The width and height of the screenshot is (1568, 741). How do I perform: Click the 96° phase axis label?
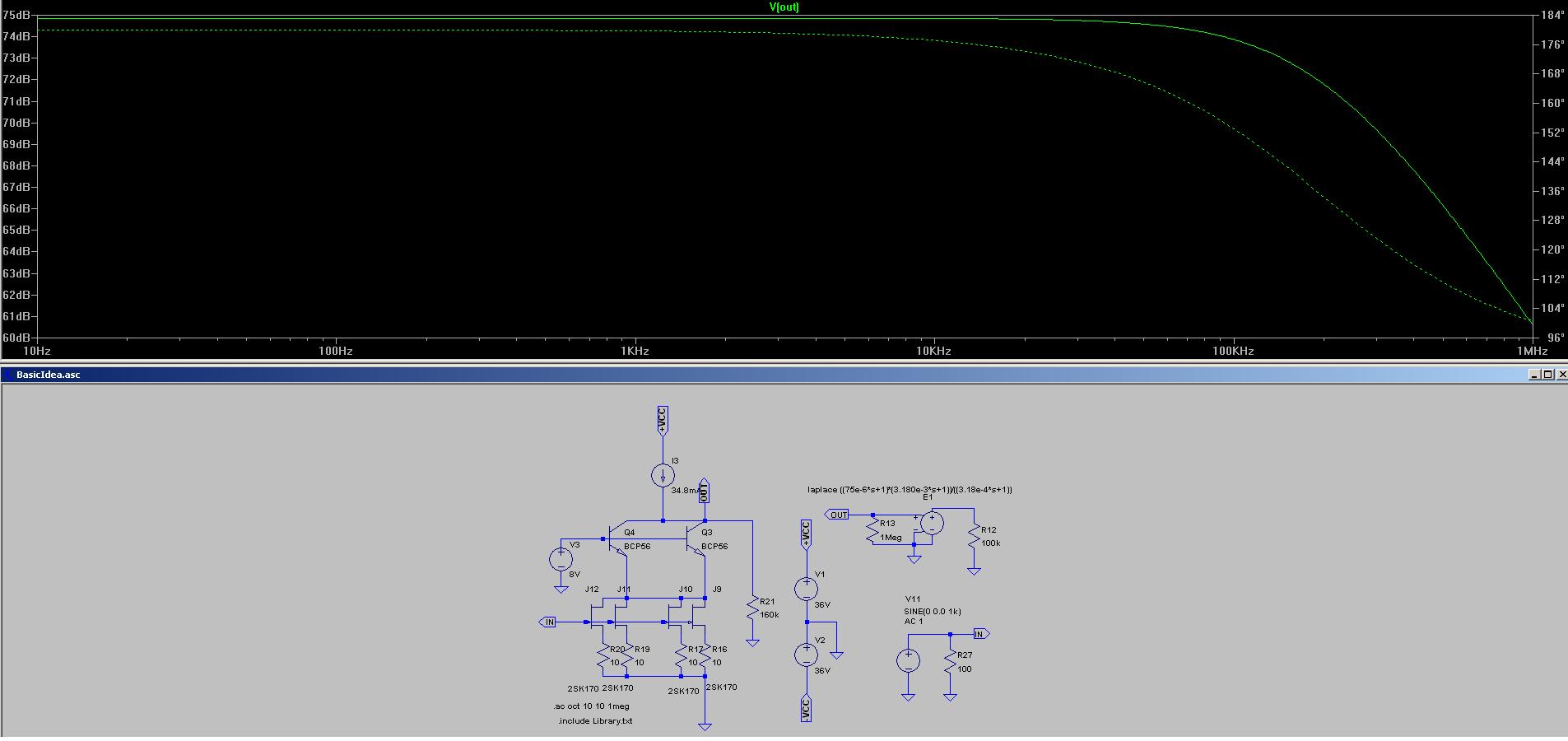tap(1555, 338)
